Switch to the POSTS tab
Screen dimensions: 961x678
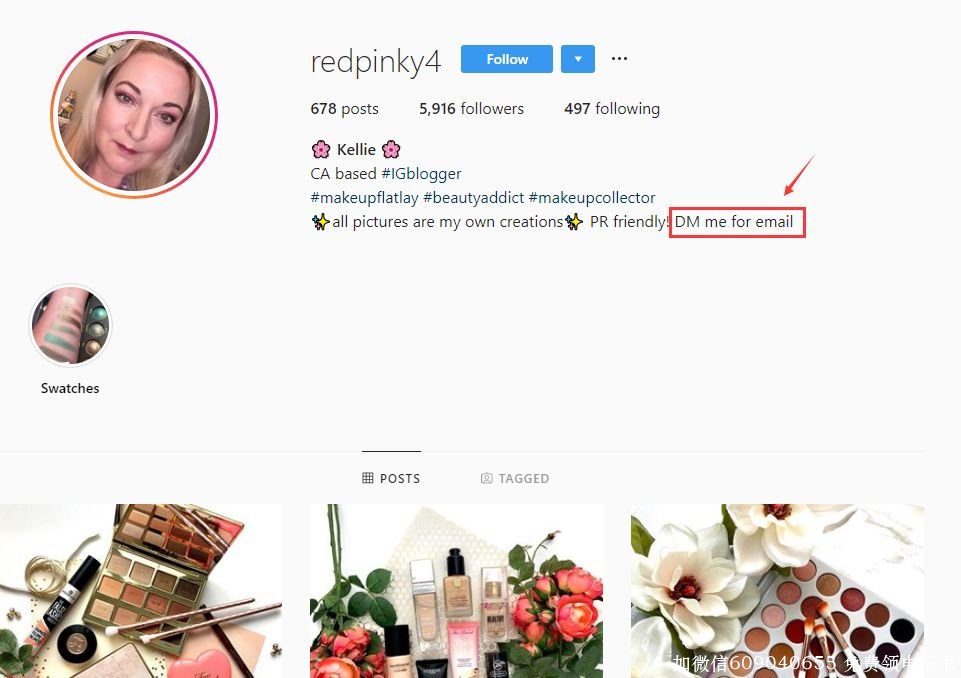(391, 478)
